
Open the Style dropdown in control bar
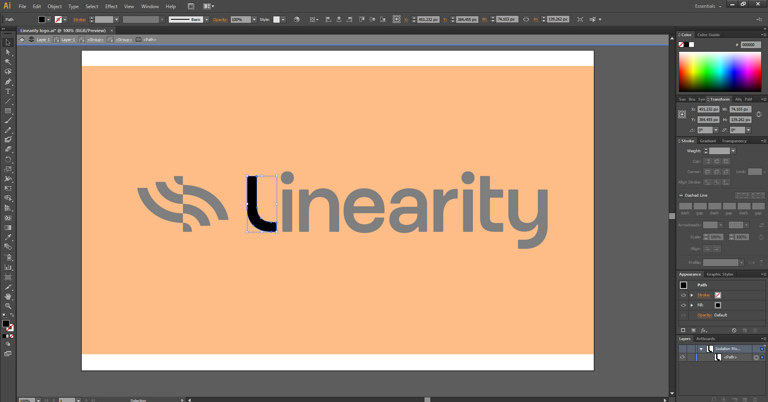pyautogui.click(x=283, y=20)
